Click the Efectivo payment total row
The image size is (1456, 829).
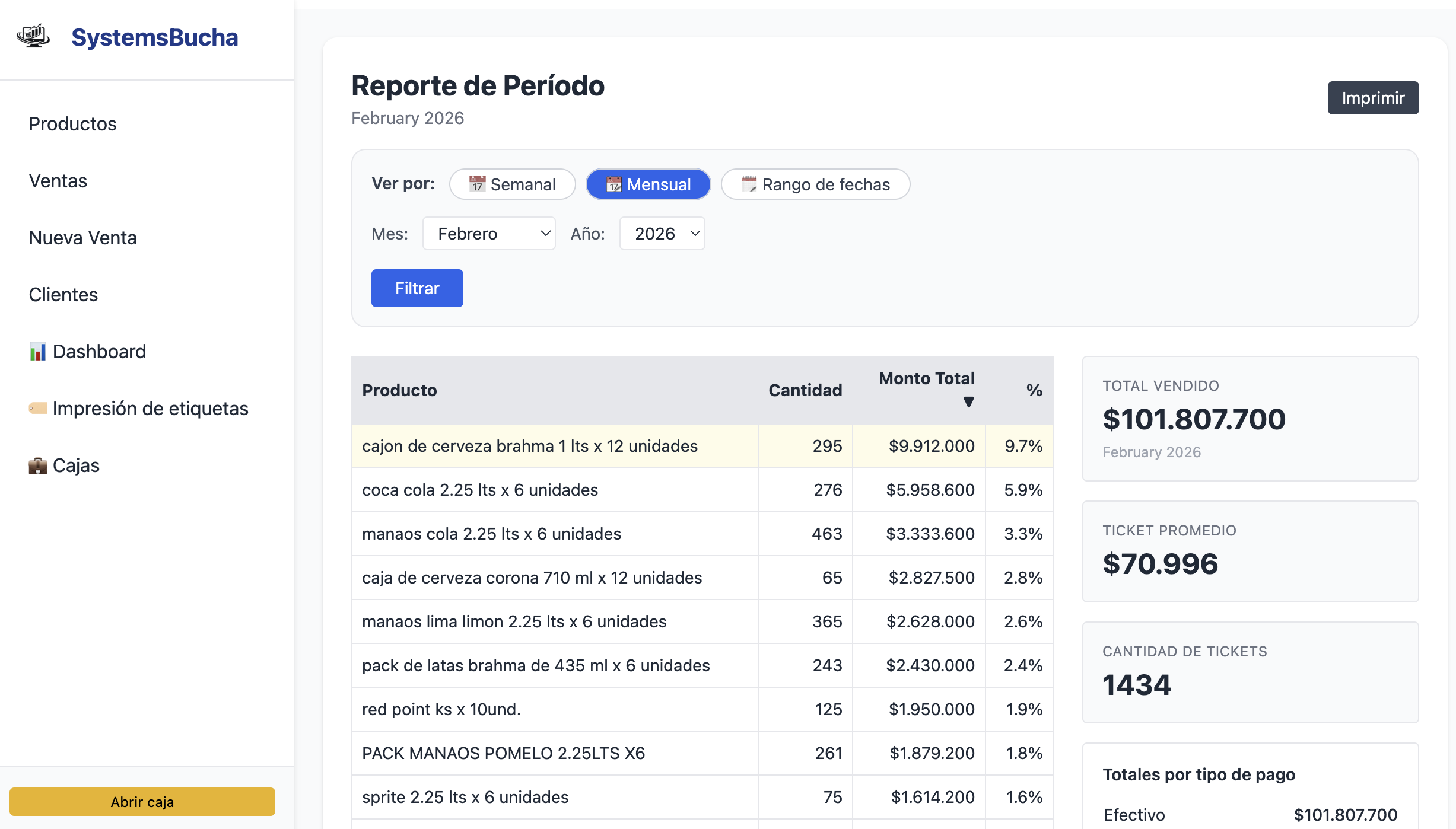1250,815
